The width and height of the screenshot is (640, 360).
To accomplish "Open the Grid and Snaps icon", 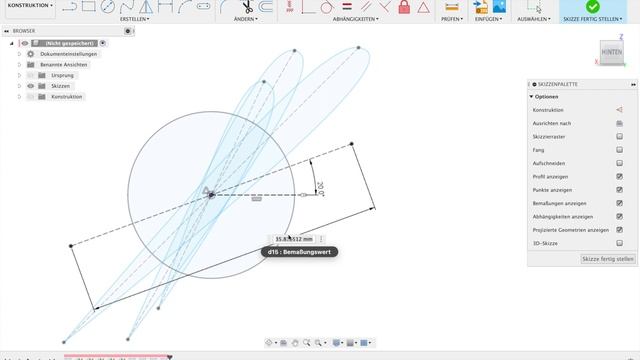I will point(350,343).
